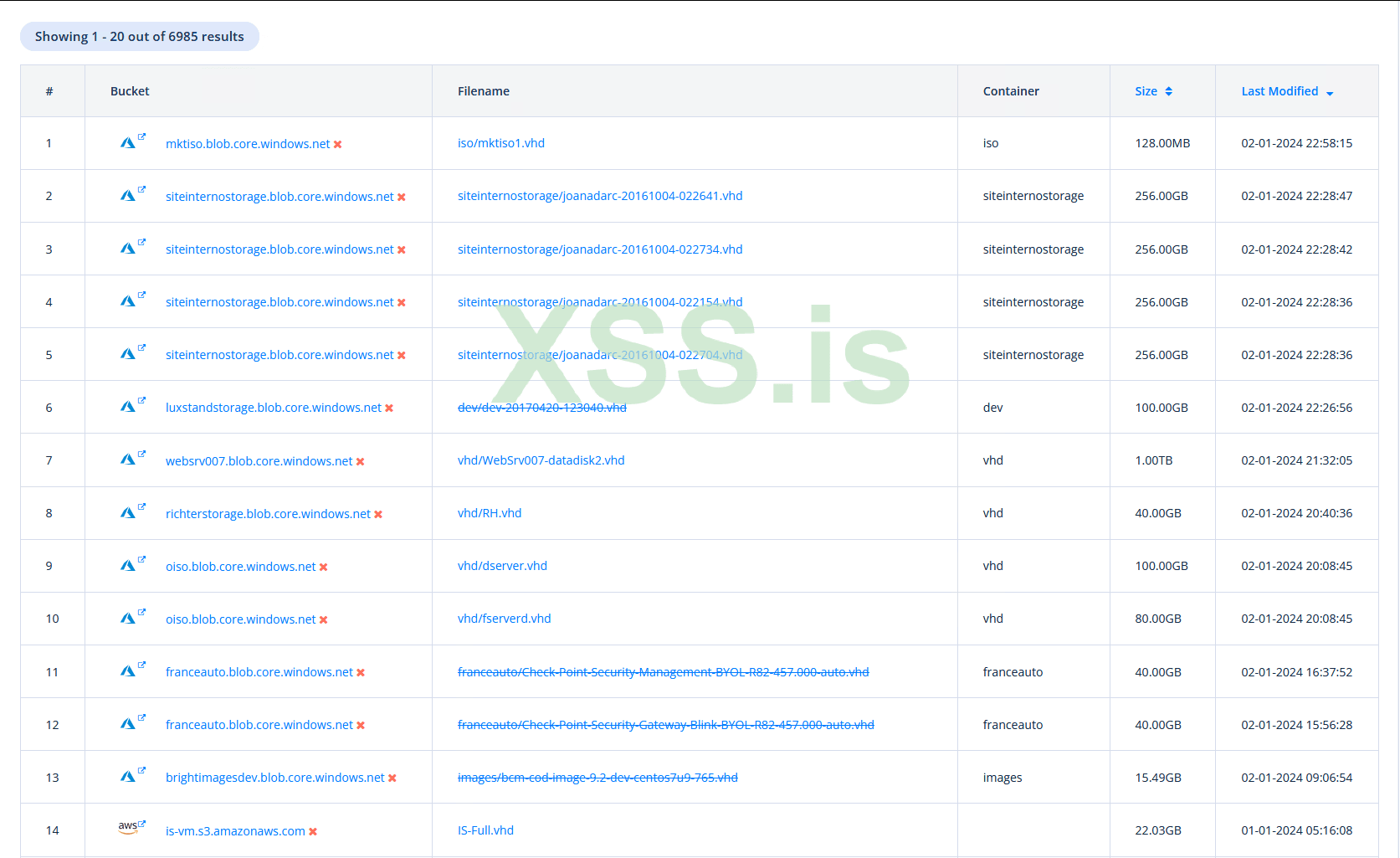The width and height of the screenshot is (1400, 858).
Task: Click the red X in row 10
Action: (x=324, y=620)
